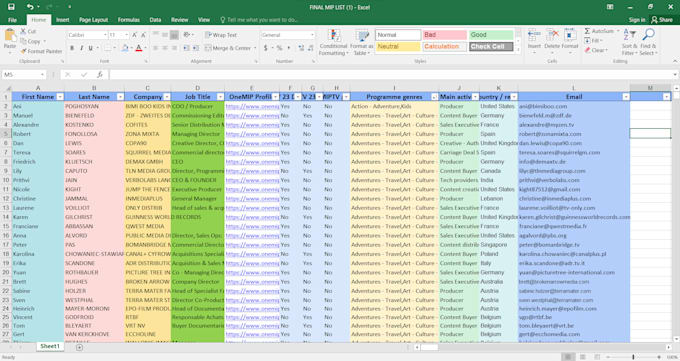Image resolution: width=680 pixels, height=361 pixels.
Task: Click the Orientation text angle icon
Action: [x=187, y=35]
